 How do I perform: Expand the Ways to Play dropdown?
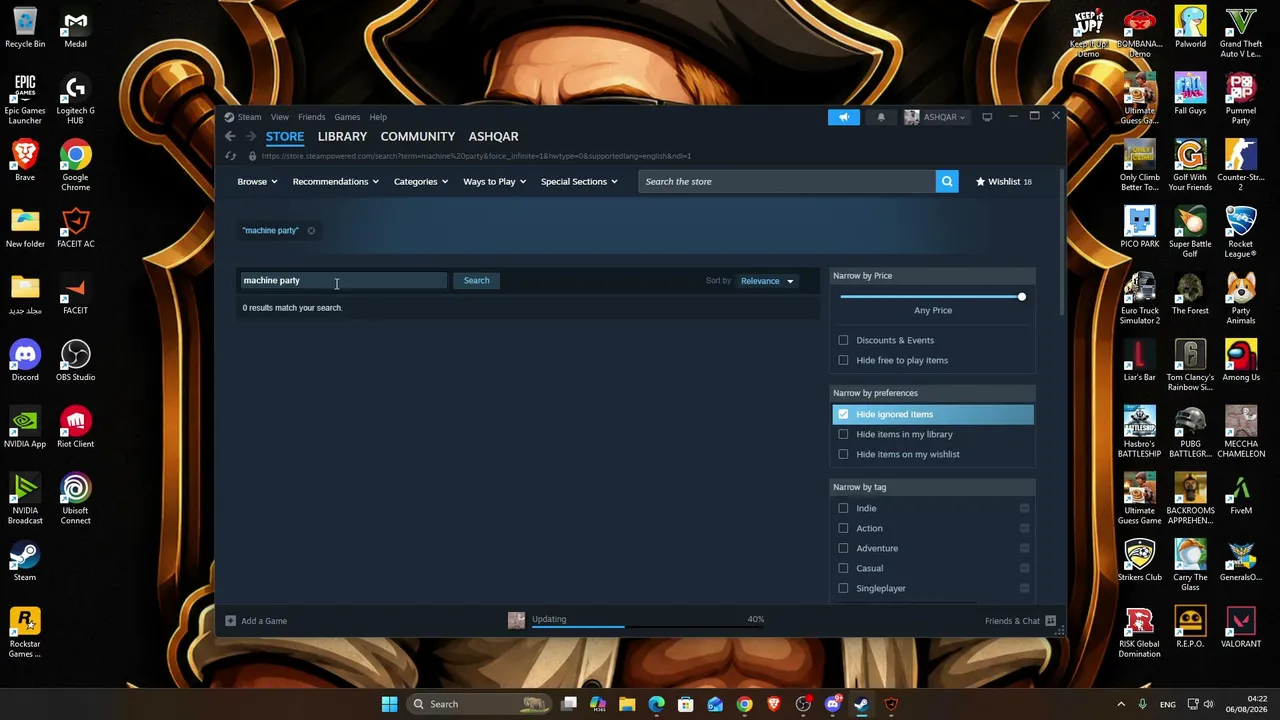click(x=494, y=182)
